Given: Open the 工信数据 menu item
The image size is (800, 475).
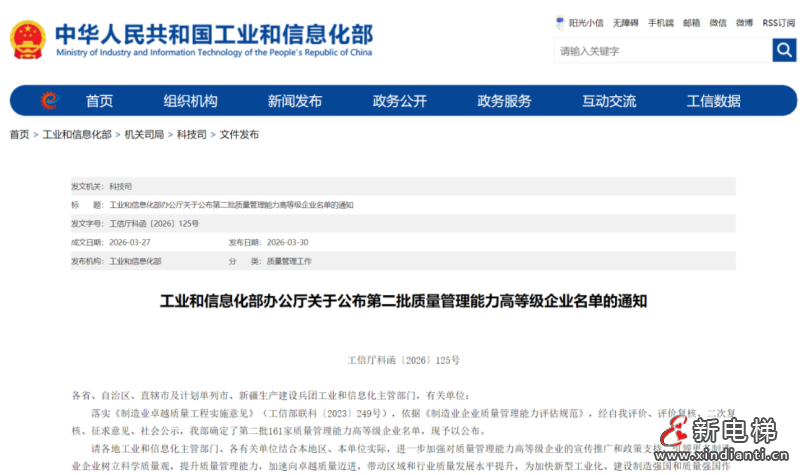Looking at the screenshot, I should click(713, 101).
